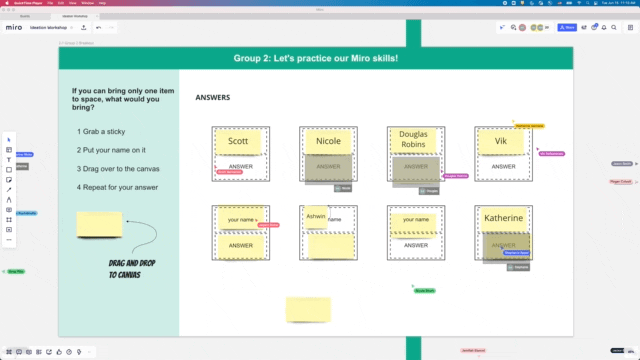The width and height of the screenshot is (640, 360).
Task: Open the Apple menu
Action: 7,3
